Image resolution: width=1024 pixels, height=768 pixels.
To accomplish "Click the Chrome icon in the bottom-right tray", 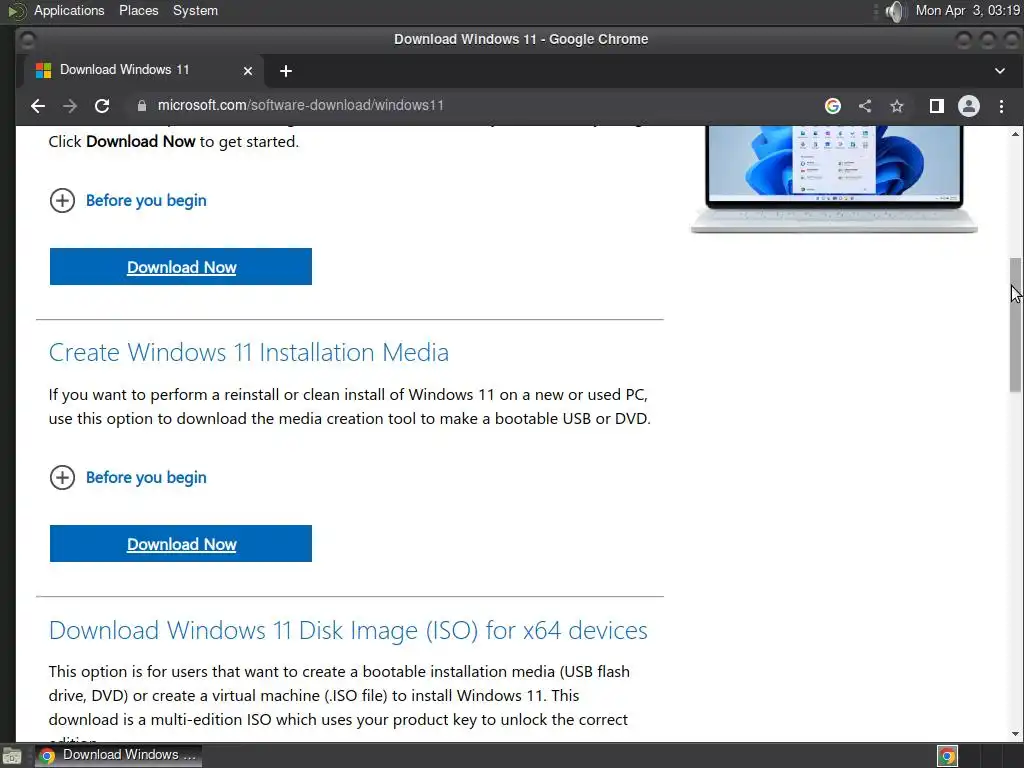I will click(947, 756).
